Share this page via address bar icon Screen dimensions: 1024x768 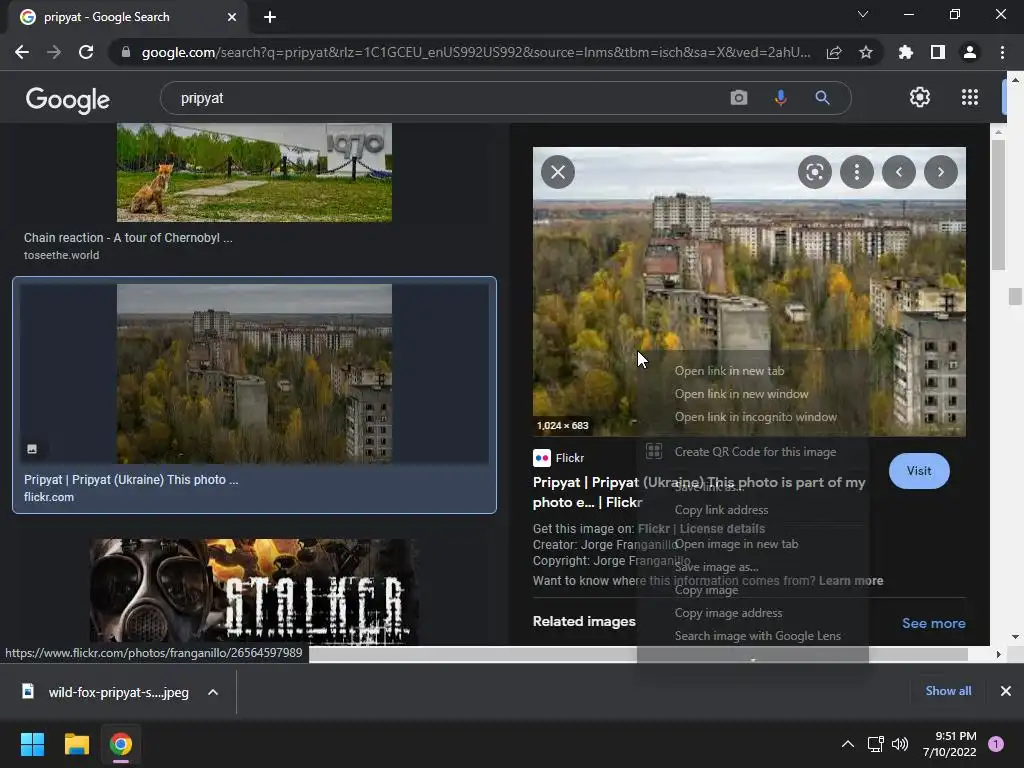coord(833,52)
